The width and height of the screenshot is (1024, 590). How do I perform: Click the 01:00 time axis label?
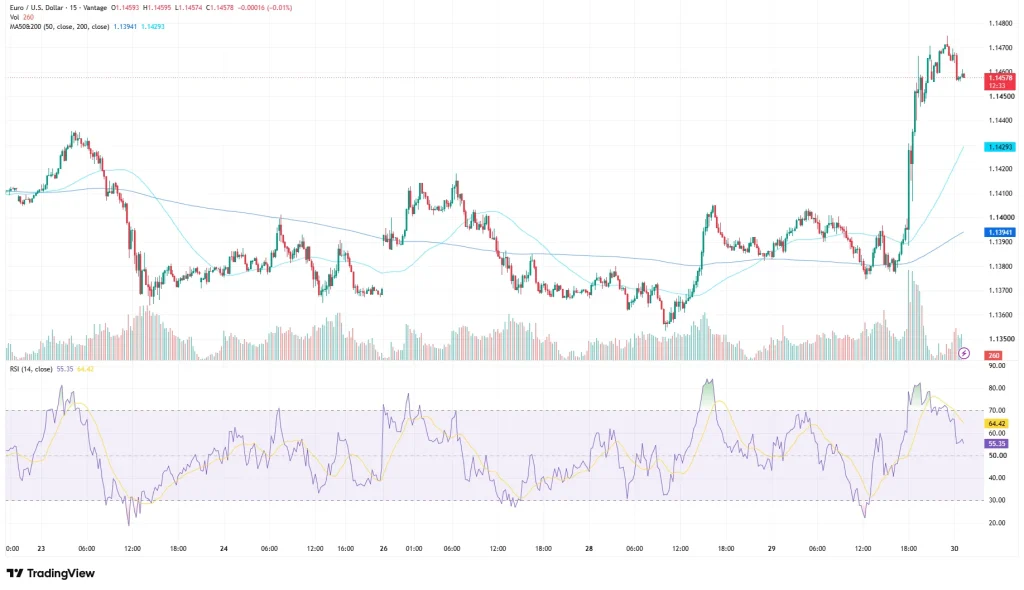click(414, 549)
